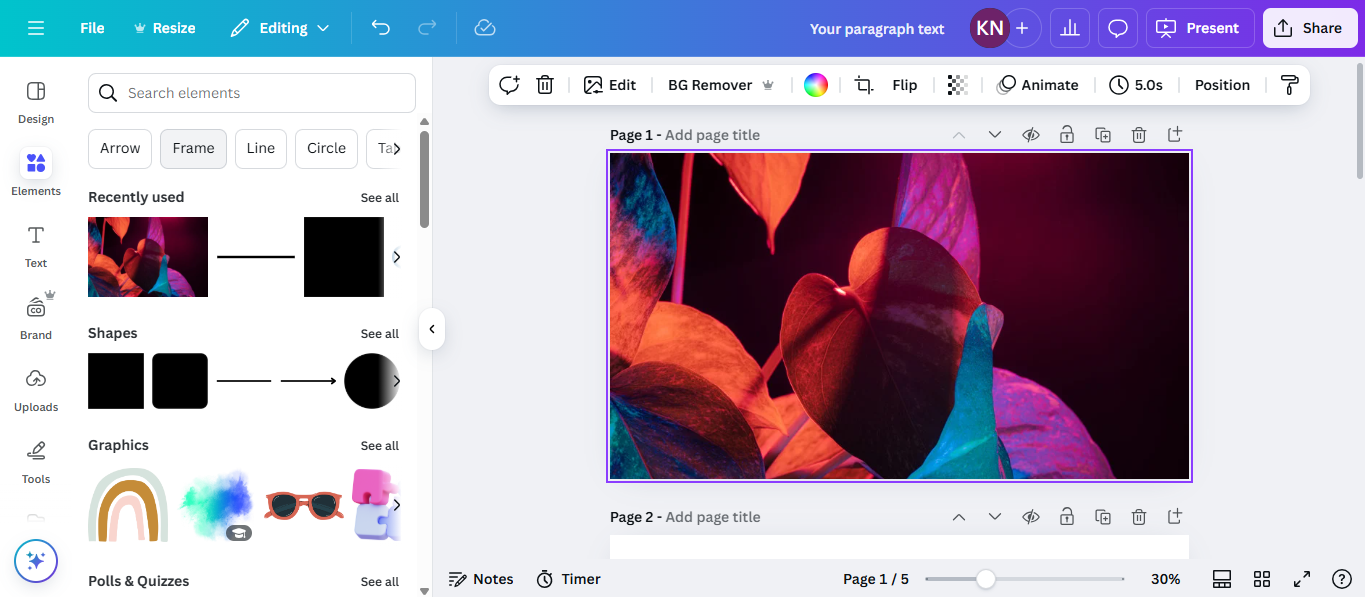Adjust image transparency with the checkerboard icon
1365x597 pixels.
[x=957, y=84]
